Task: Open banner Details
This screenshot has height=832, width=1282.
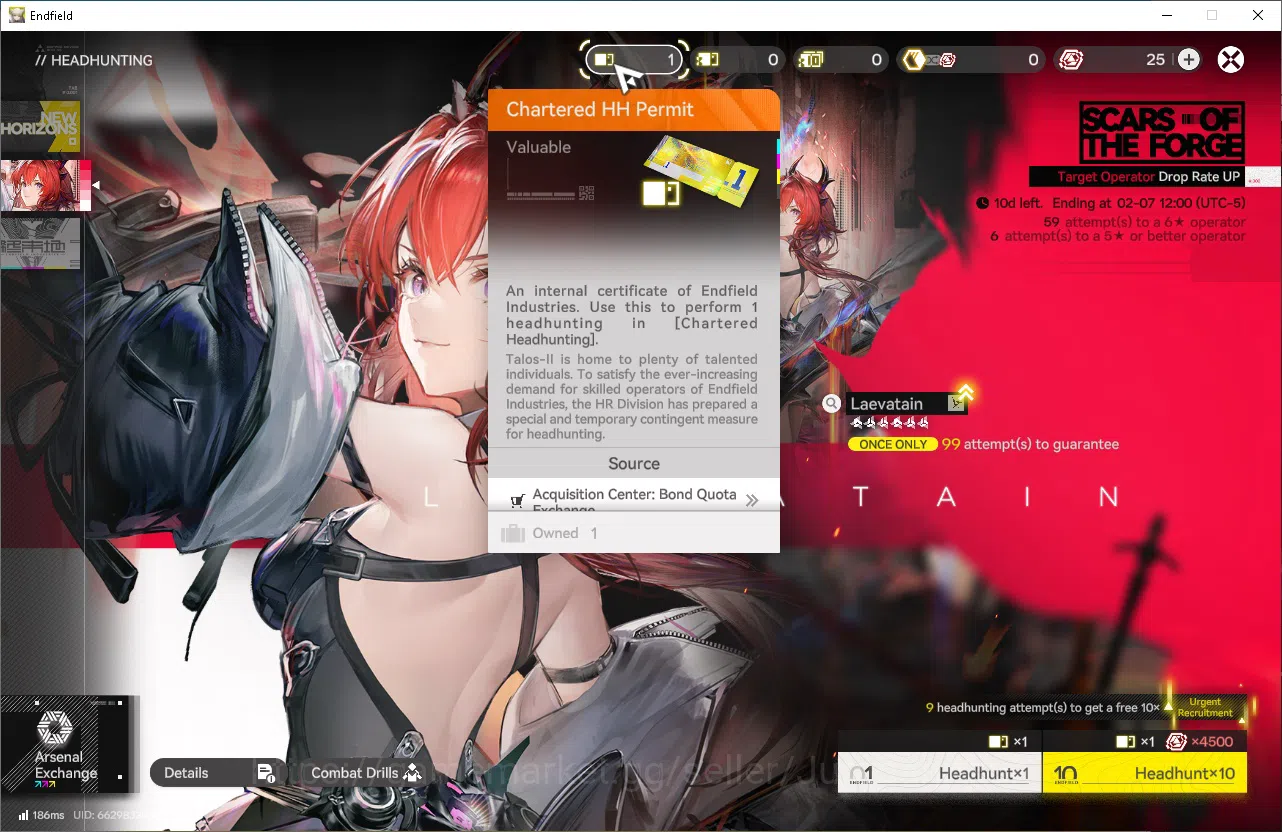Action: [219, 773]
